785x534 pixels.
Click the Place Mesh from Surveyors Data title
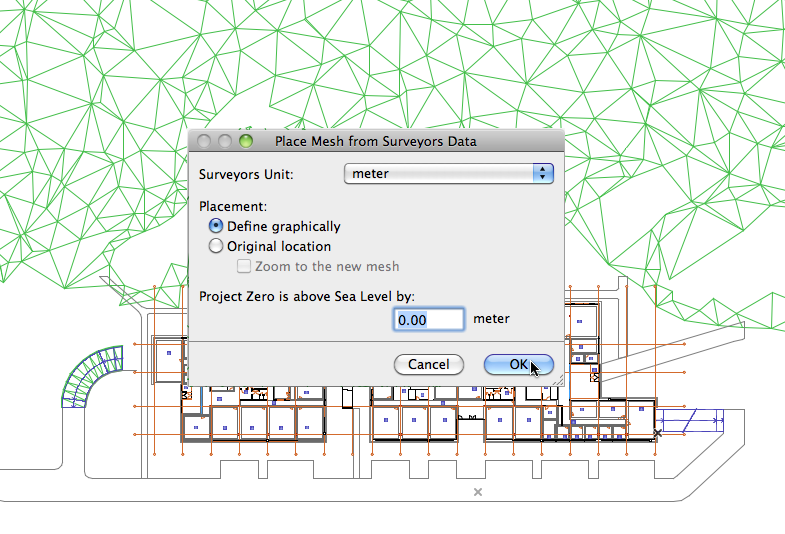[375, 142]
